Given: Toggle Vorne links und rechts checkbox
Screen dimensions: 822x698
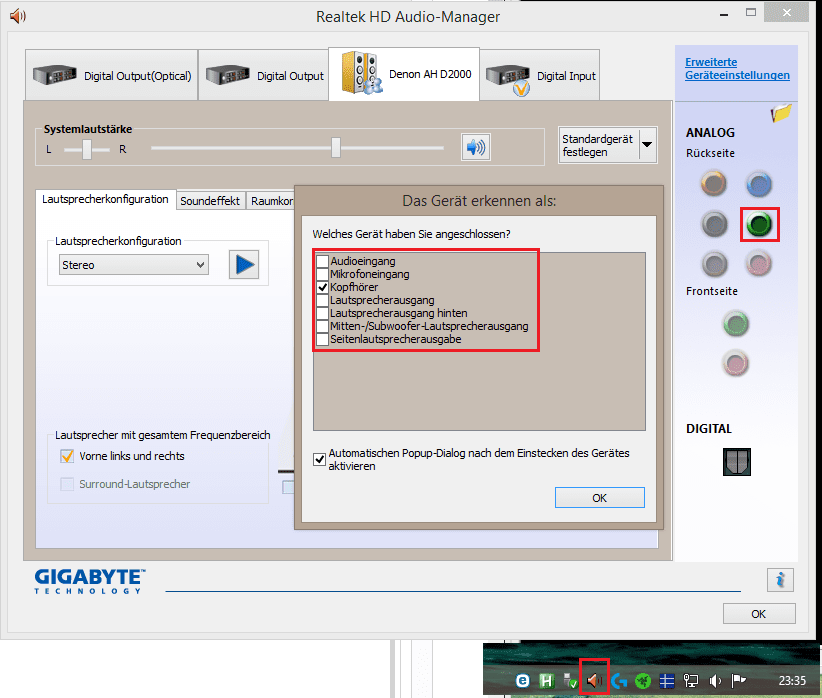Looking at the screenshot, I should pyautogui.click(x=67, y=456).
